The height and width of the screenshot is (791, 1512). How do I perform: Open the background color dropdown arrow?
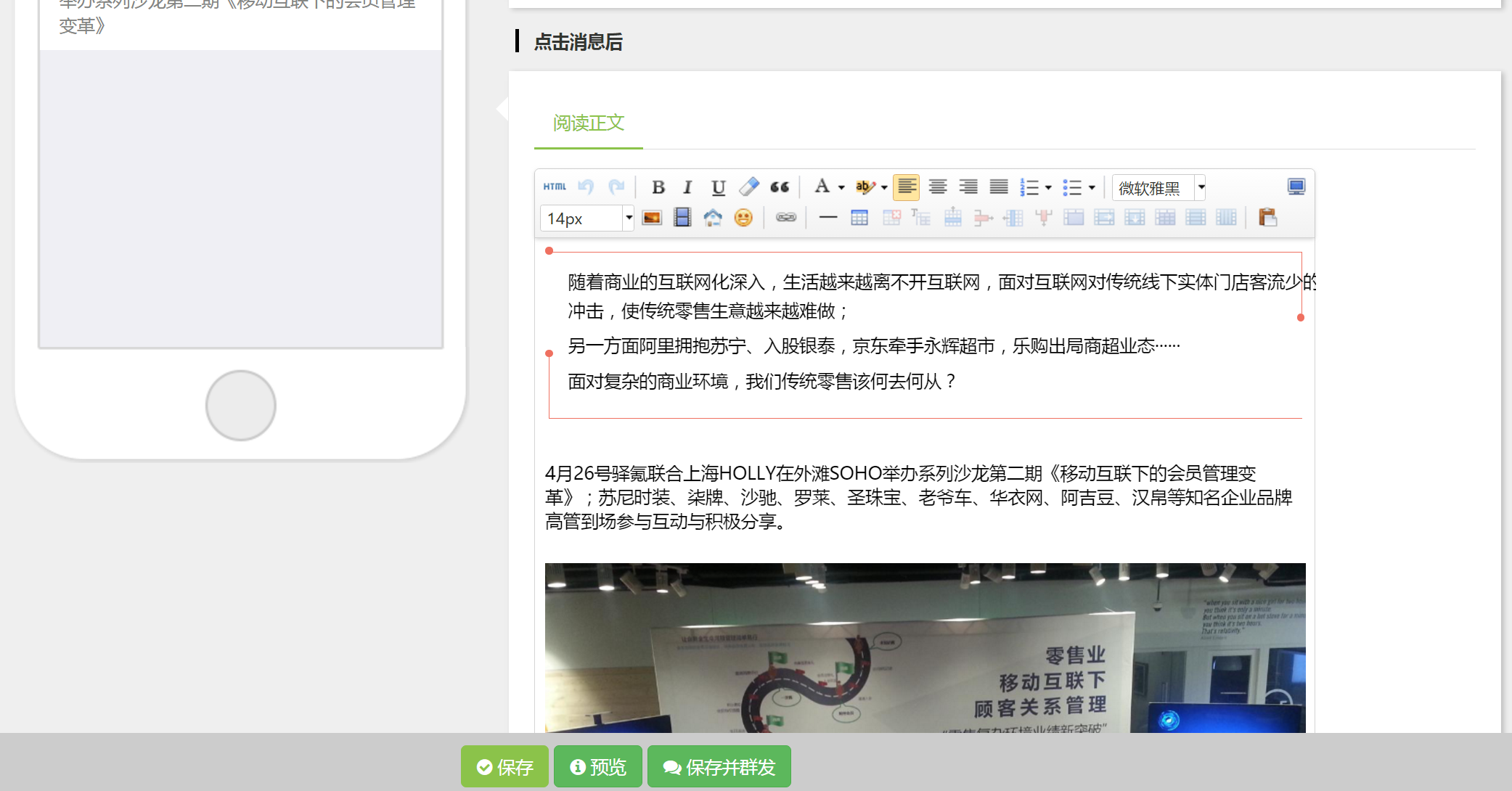pos(884,187)
